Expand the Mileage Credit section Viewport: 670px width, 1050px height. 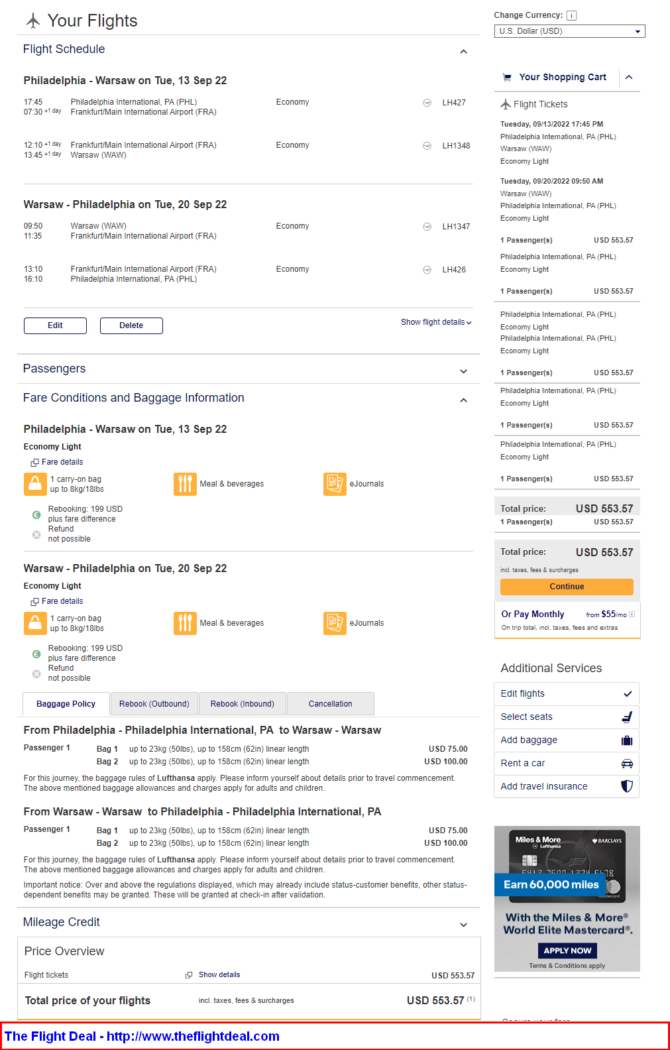click(463, 925)
